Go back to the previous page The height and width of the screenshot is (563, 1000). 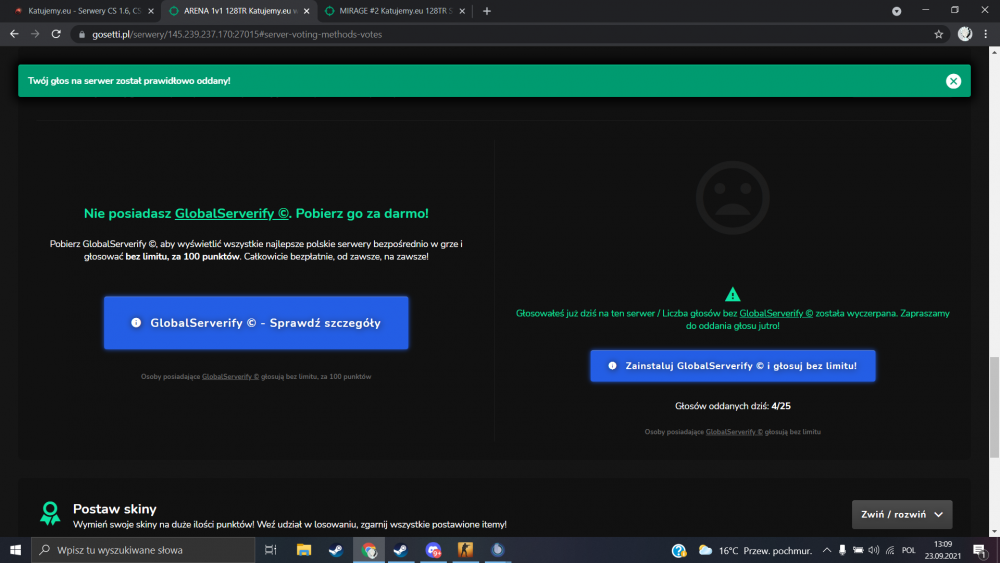pyautogui.click(x=14, y=34)
